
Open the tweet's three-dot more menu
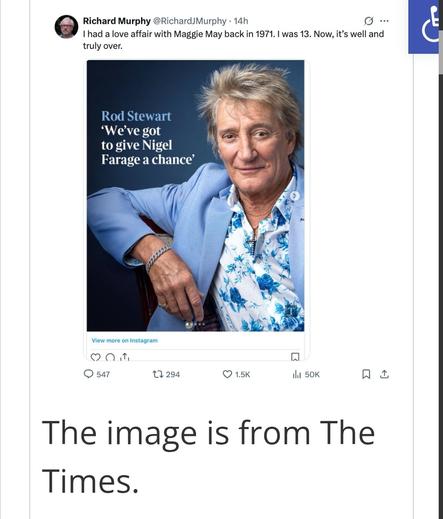click(384, 21)
